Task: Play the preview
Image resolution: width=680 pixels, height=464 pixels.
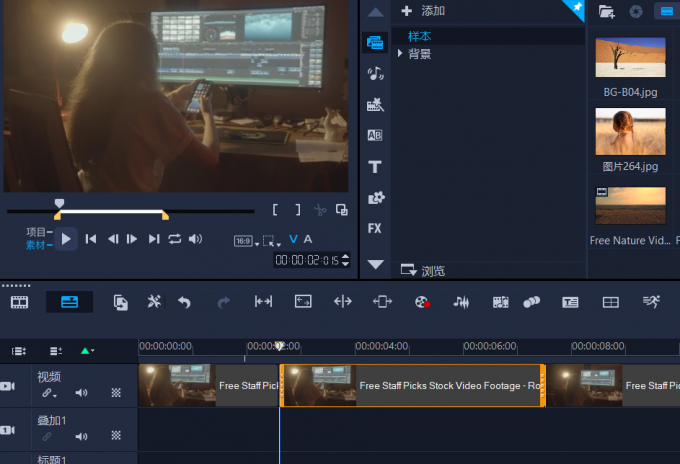Action: pos(66,239)
